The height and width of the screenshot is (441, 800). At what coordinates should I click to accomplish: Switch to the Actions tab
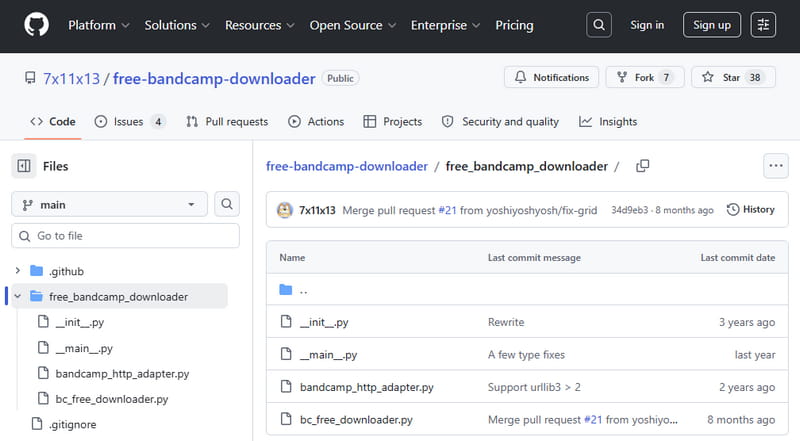[x=316, y=121]
